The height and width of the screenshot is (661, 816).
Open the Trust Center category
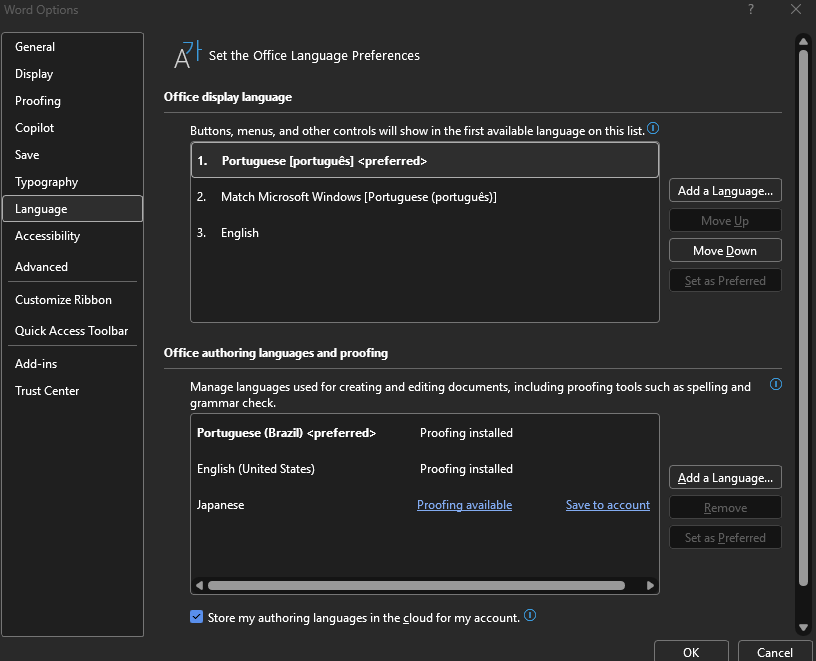(x=73, y=391)
